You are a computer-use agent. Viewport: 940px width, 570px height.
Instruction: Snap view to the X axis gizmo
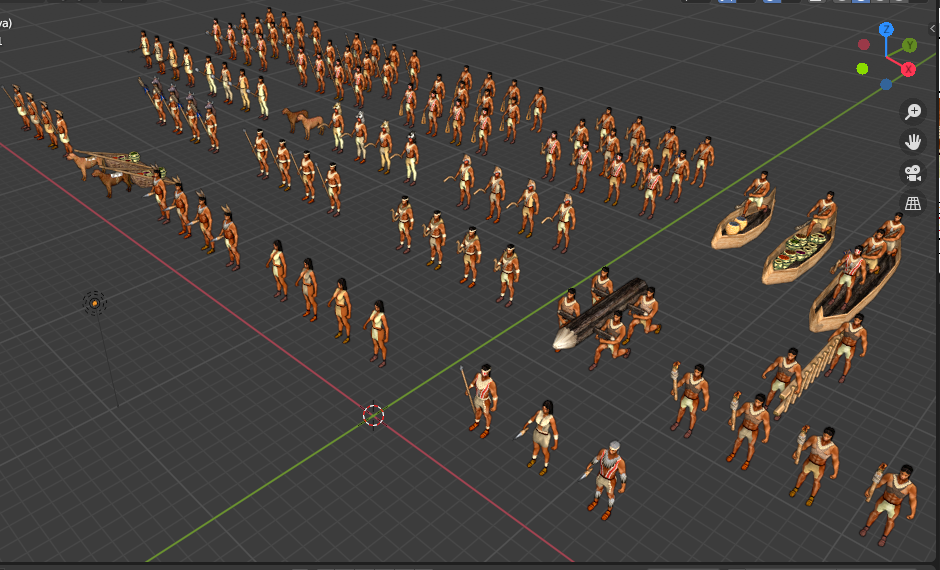coord(908,69)
